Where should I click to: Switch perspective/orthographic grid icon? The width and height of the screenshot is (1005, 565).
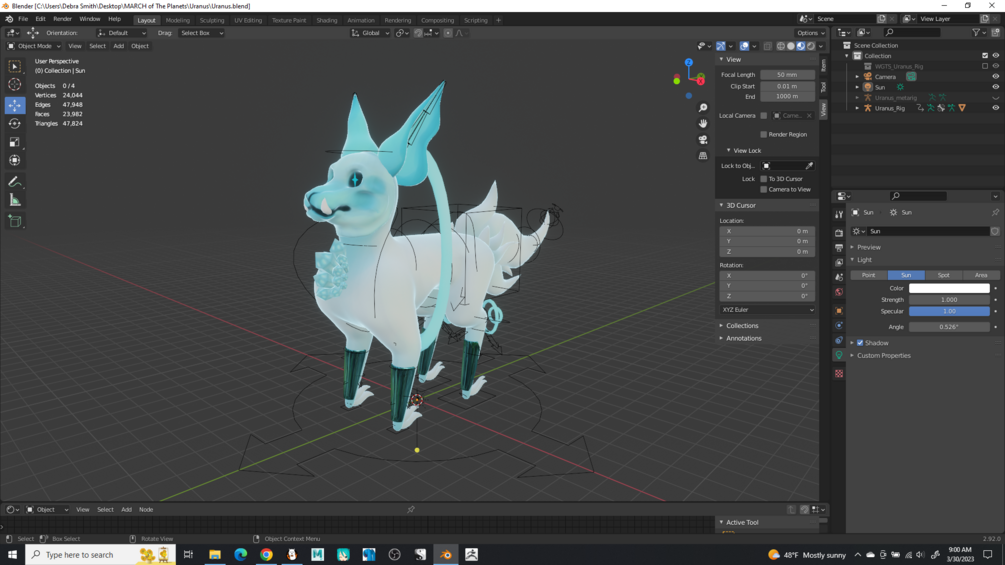703,156
